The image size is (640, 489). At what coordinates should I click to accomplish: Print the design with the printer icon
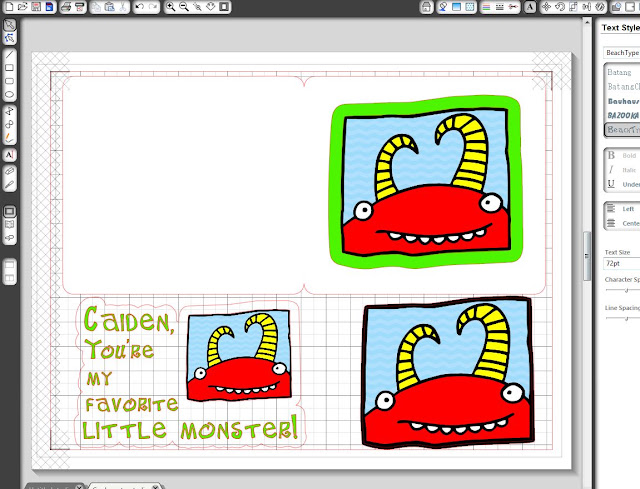pyautogui.click(x=66, y=7)
